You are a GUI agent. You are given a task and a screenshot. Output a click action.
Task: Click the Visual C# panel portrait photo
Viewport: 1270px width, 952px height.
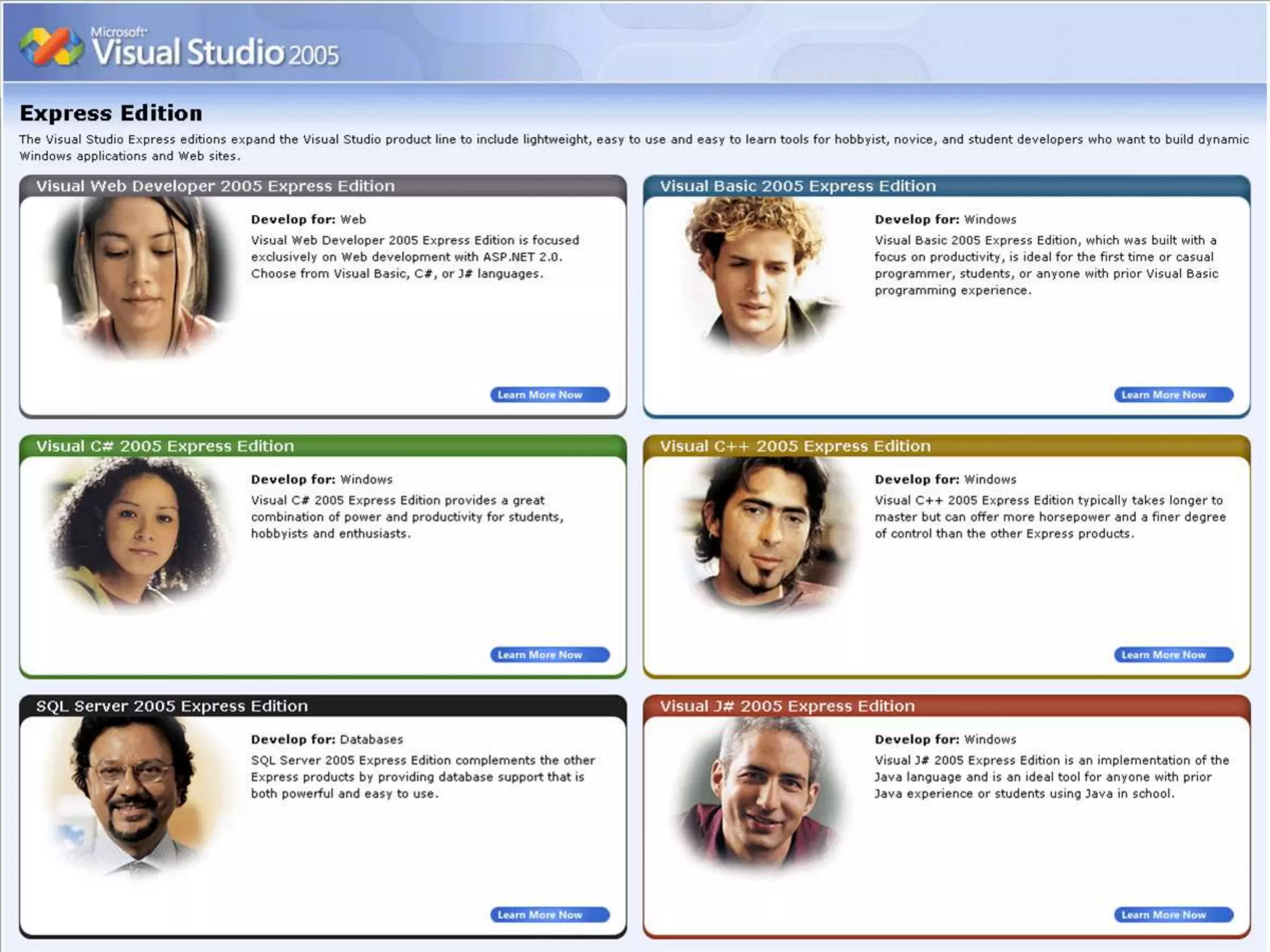tap(139, 533)
